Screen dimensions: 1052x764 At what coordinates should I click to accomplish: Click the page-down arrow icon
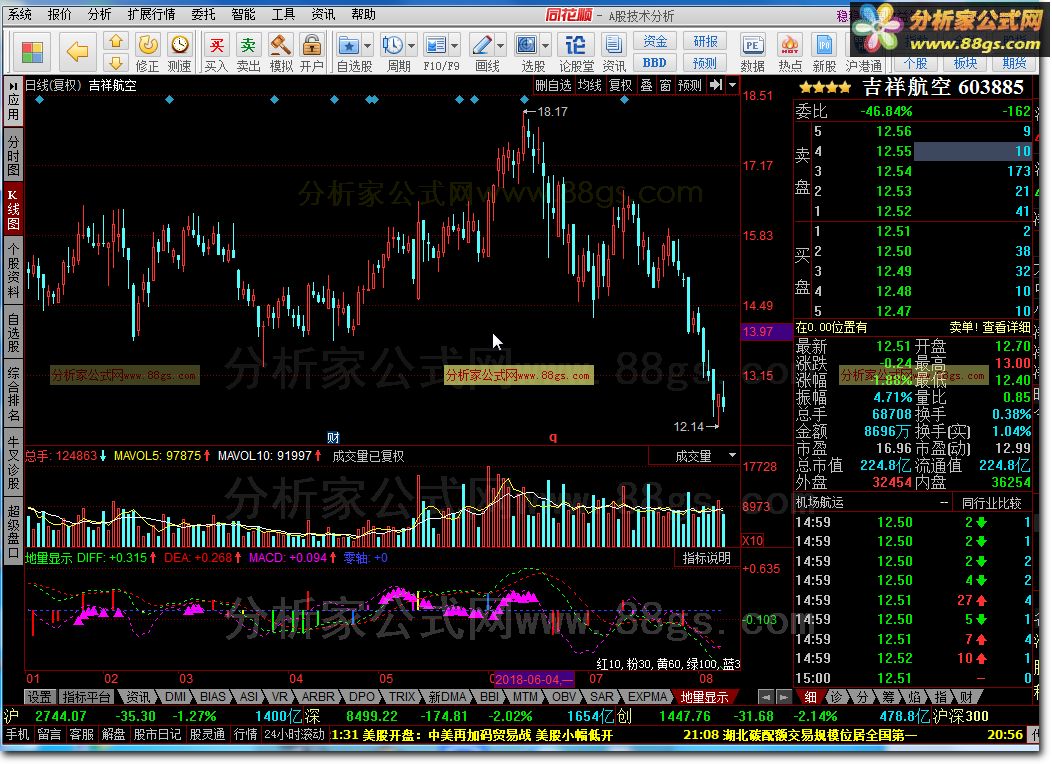pyautogui.click(x=115, y=63)
